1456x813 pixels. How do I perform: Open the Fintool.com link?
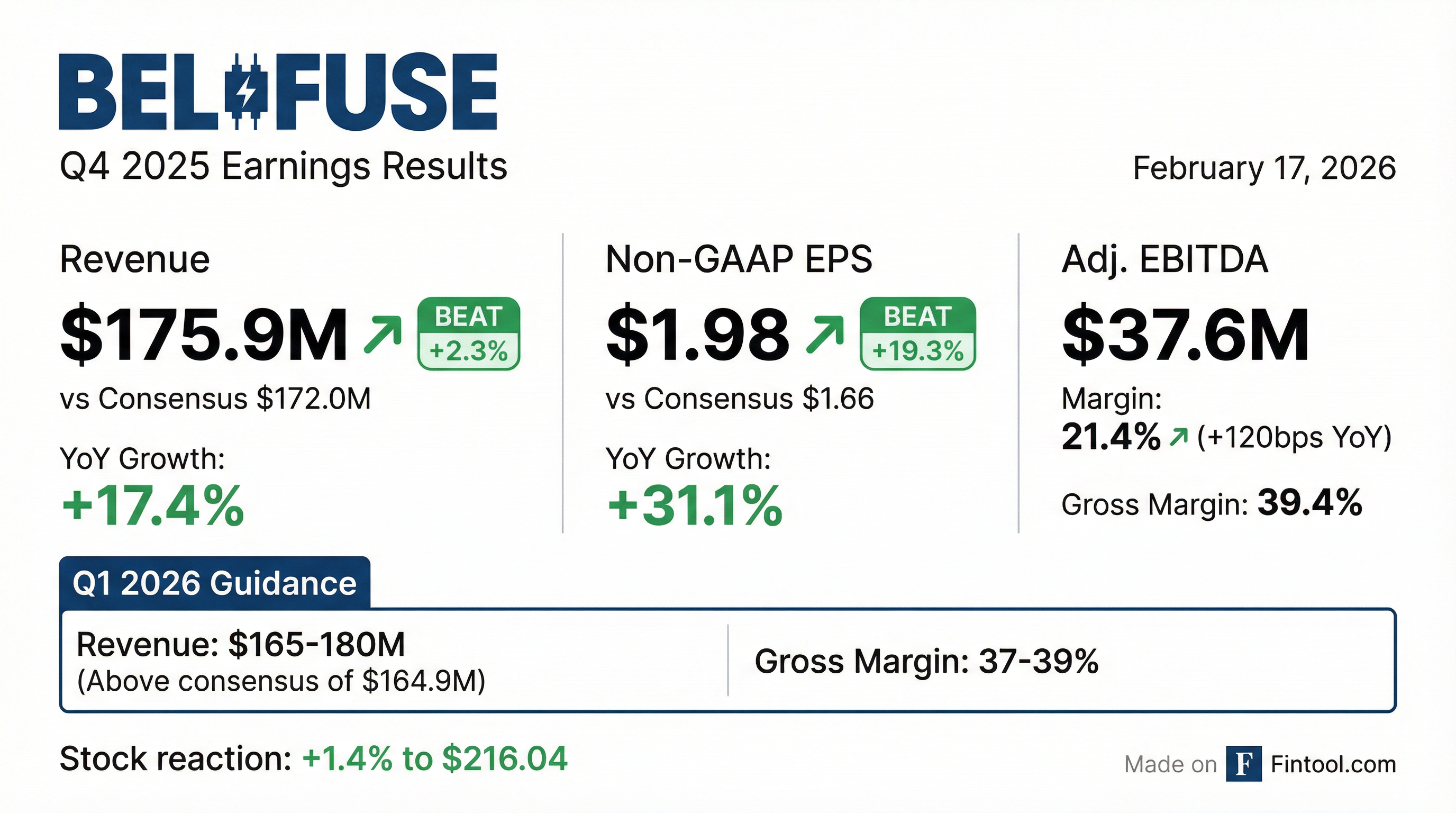[x=1333, y=764]
